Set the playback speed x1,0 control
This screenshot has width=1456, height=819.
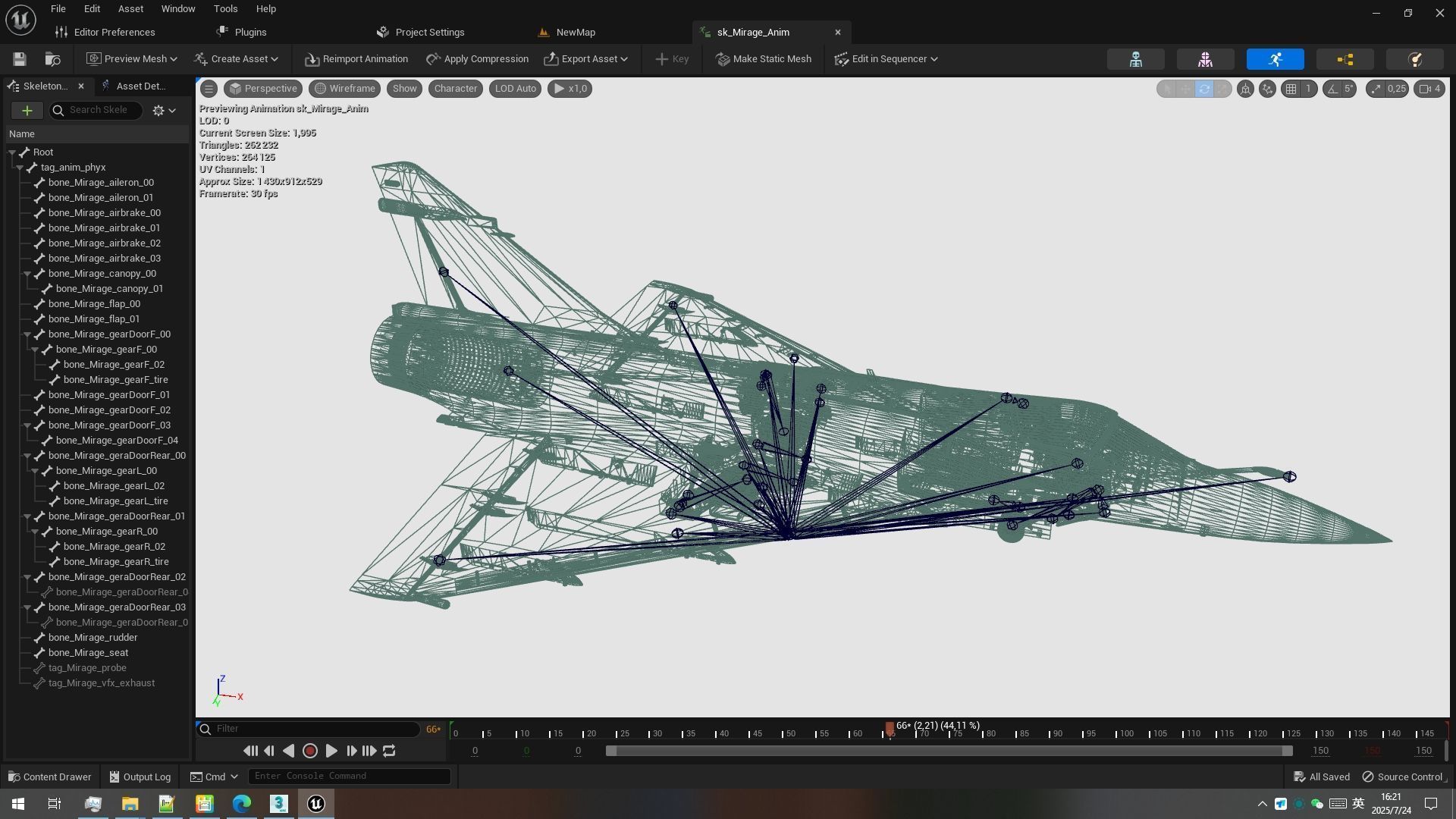[x=570, y=89]
